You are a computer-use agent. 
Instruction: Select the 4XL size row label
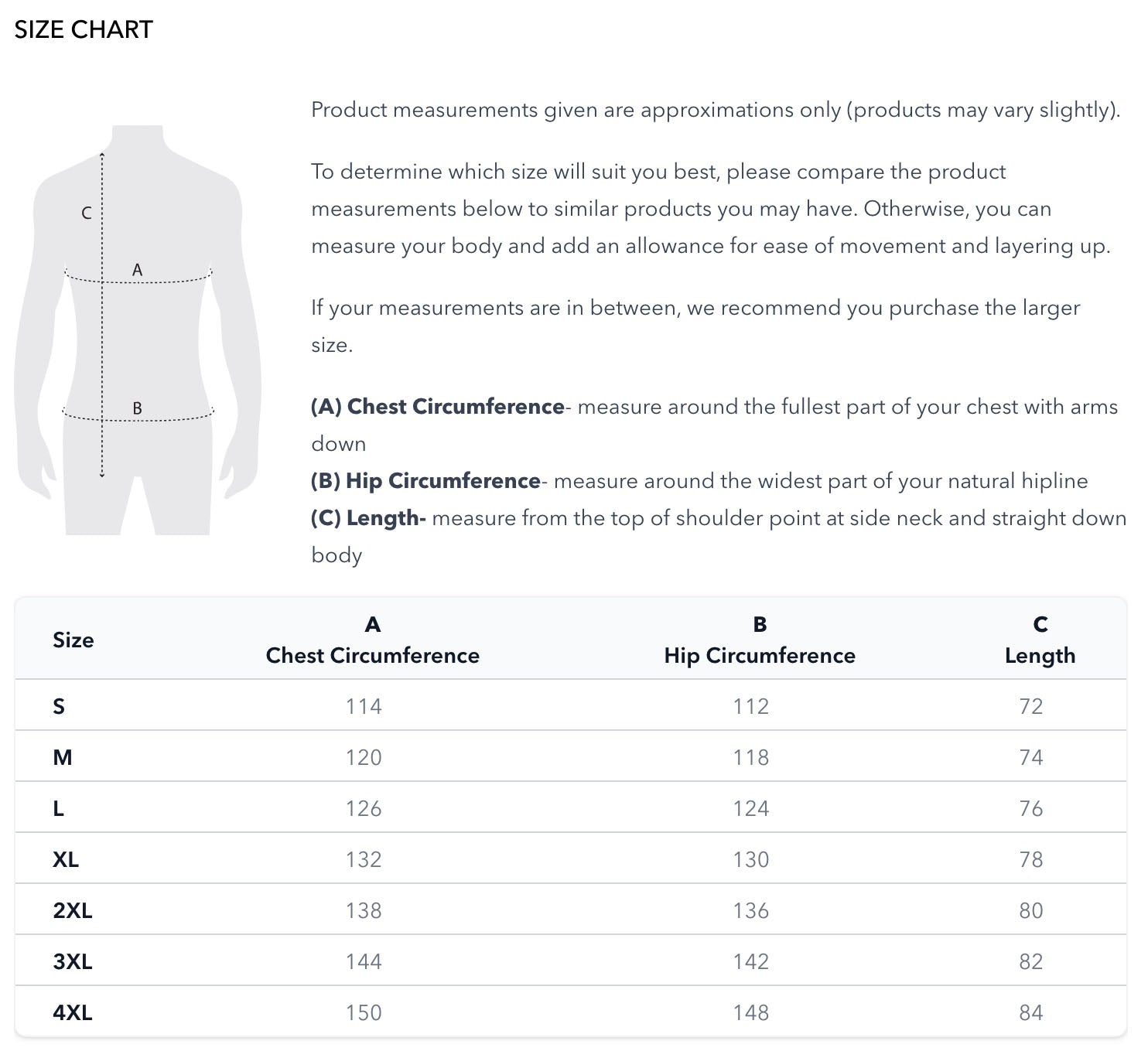[x=73, y=1012]
